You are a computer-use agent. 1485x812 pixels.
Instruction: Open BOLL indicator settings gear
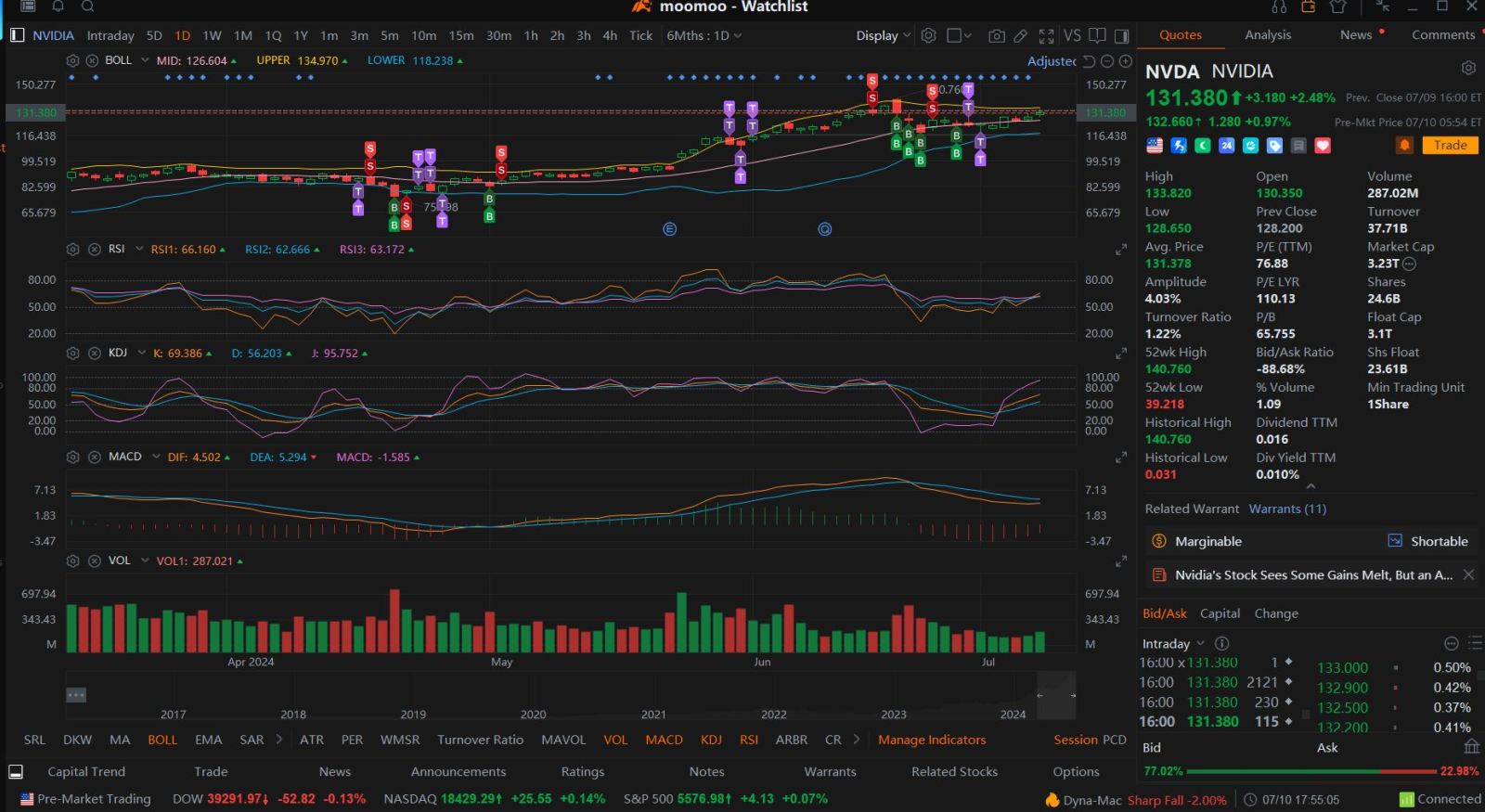[72, 60]
